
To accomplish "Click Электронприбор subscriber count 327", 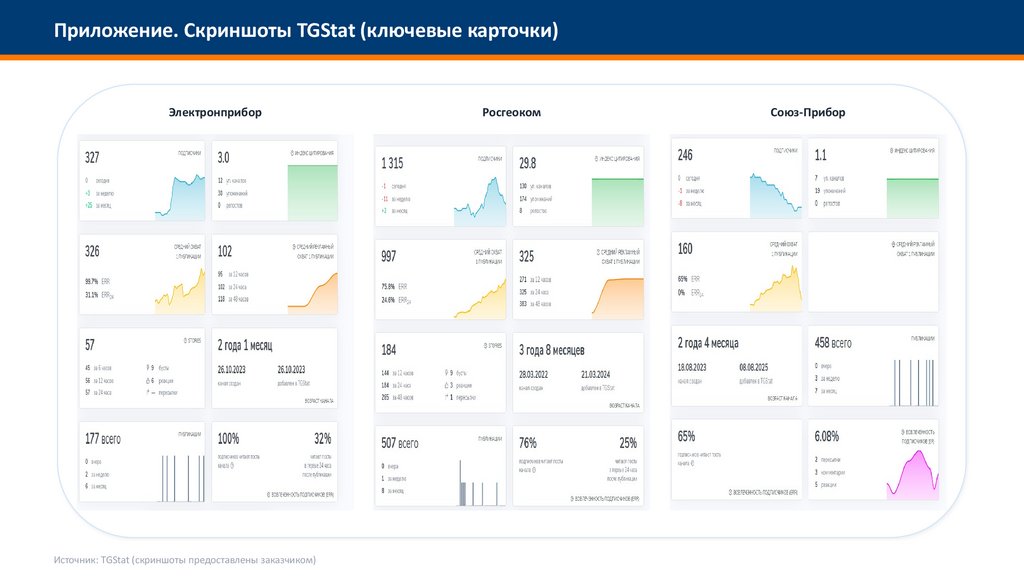I will (92, 157).
